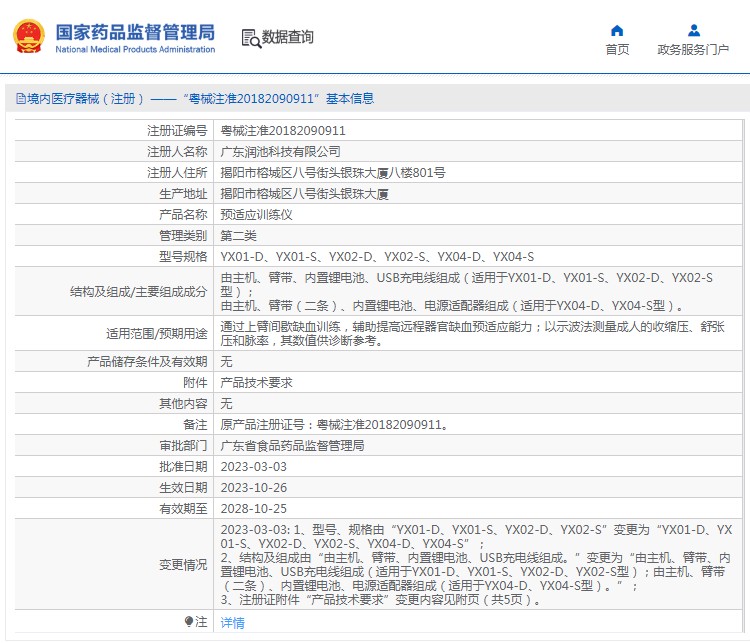The height and width of the screenshot is (643, 750).
Task: Click the 审批部门 value 广东省食品药品监督管理局
Action: tap(292, 445)
